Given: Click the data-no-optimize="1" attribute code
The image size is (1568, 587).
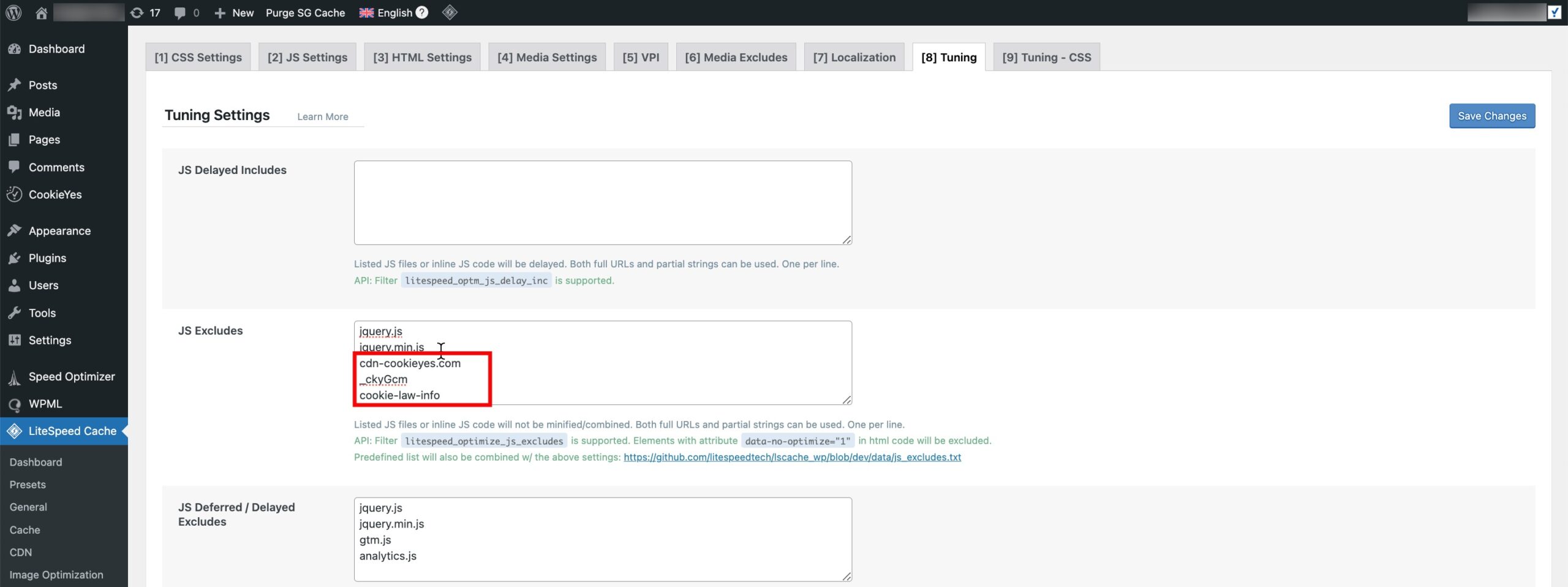Looking at the screenshot, I should [797, 441].
